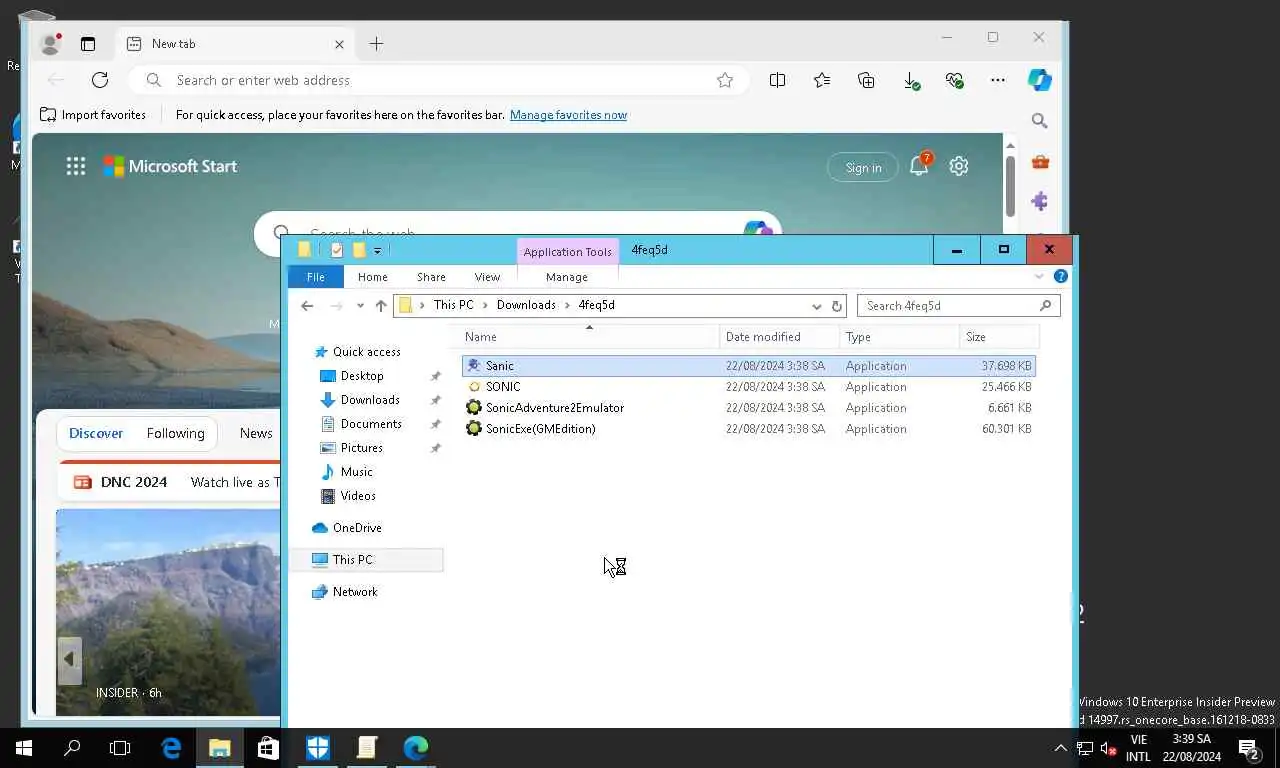1280x768 pixels.
Task: Add this page to favorites star
Action: (725, 80)
